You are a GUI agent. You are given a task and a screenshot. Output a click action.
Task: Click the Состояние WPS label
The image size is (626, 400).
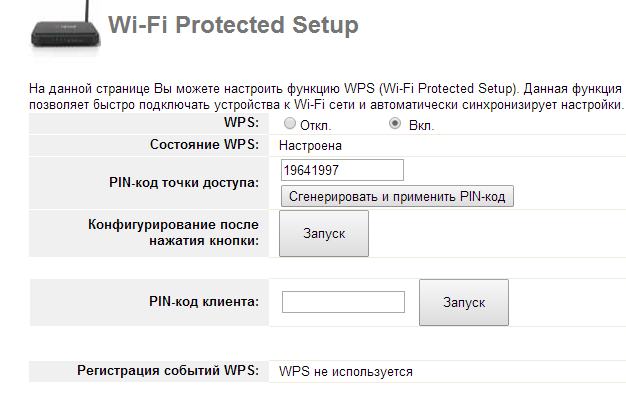(204, 145)
